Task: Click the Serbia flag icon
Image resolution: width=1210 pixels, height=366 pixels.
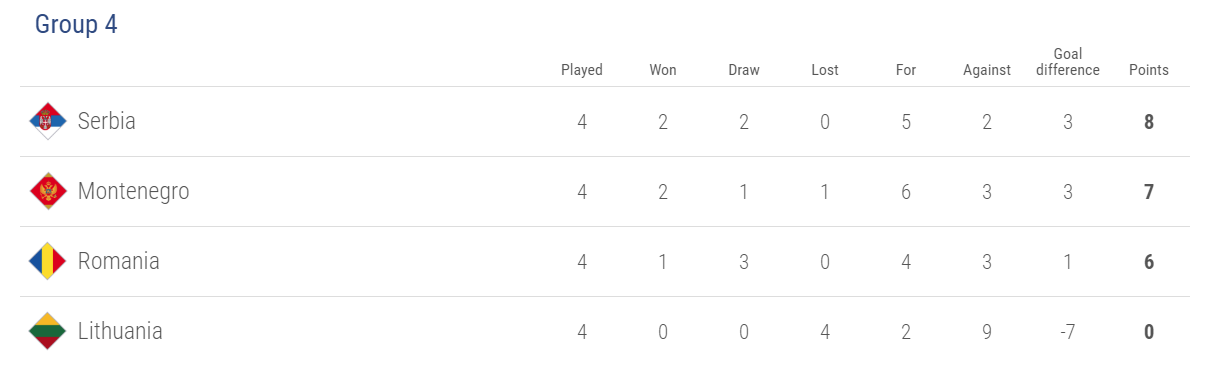Action: [x=47, y=122]
